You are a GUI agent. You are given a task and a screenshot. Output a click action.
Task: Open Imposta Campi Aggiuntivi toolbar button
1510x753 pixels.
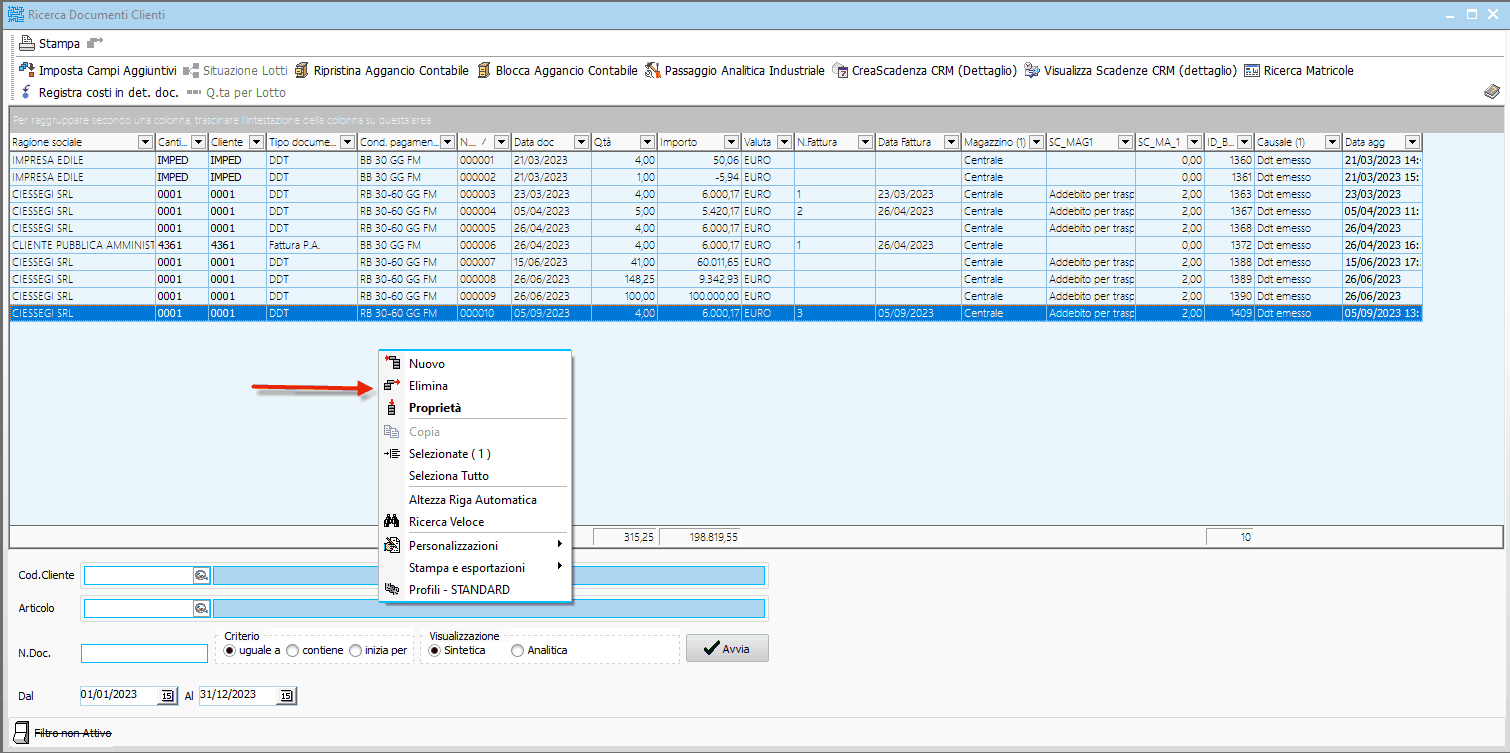pos(98,70)
